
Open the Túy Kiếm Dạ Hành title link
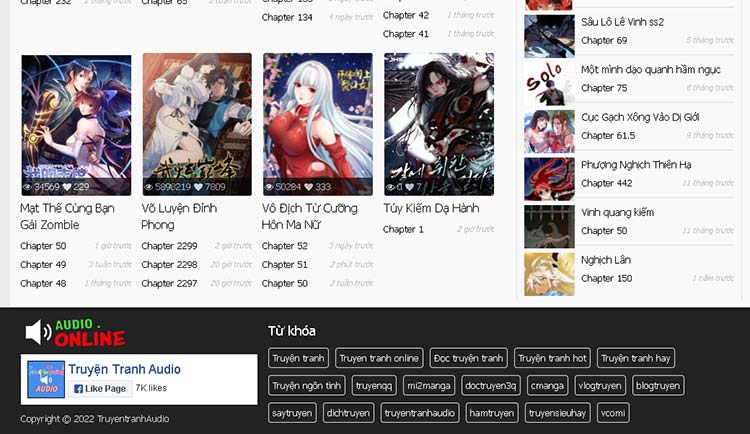click(x=431, y=209)
